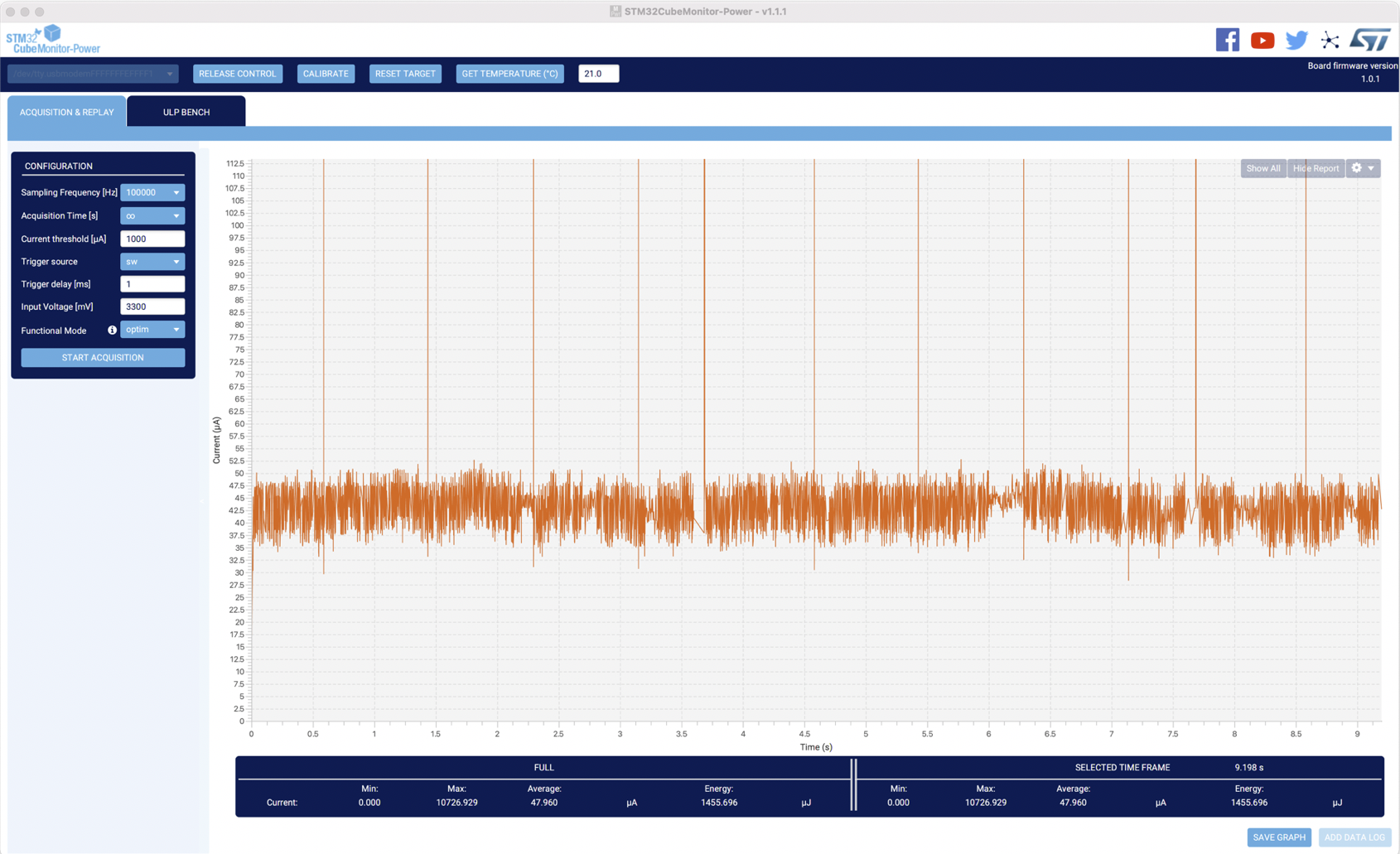Viewport: 1400px width, 854px height.
Task: Click the Release Control button
Action: [238, 74]
